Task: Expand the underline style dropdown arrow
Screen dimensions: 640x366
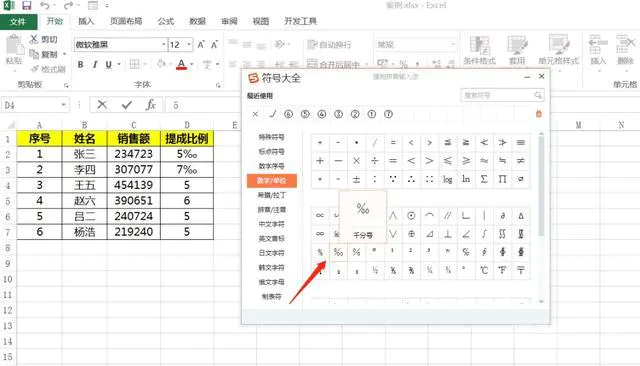Action: tap(119, 64)
